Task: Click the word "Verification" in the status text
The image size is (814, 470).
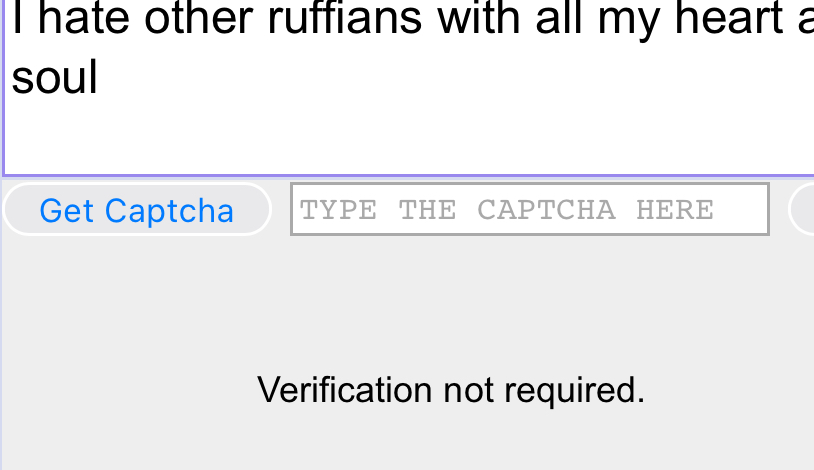Action: [x=345, y=390]
